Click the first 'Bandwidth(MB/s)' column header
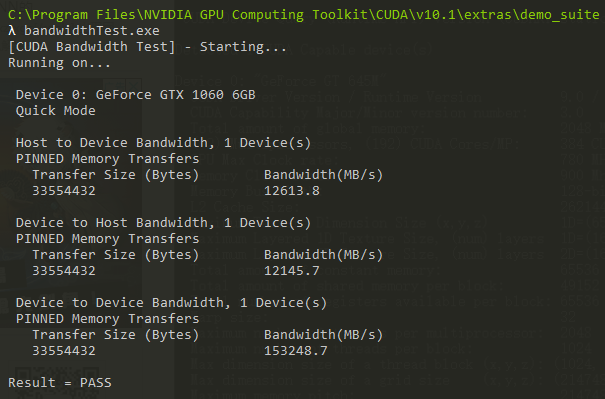 [x=323, y=175]
